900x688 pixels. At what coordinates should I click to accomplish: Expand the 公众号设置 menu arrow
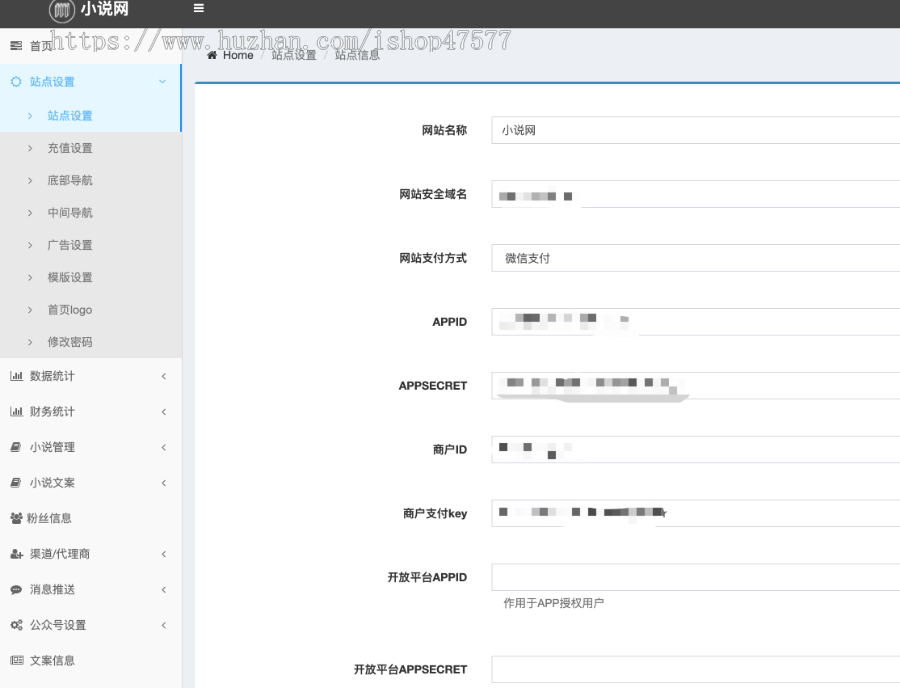point(164,625)
